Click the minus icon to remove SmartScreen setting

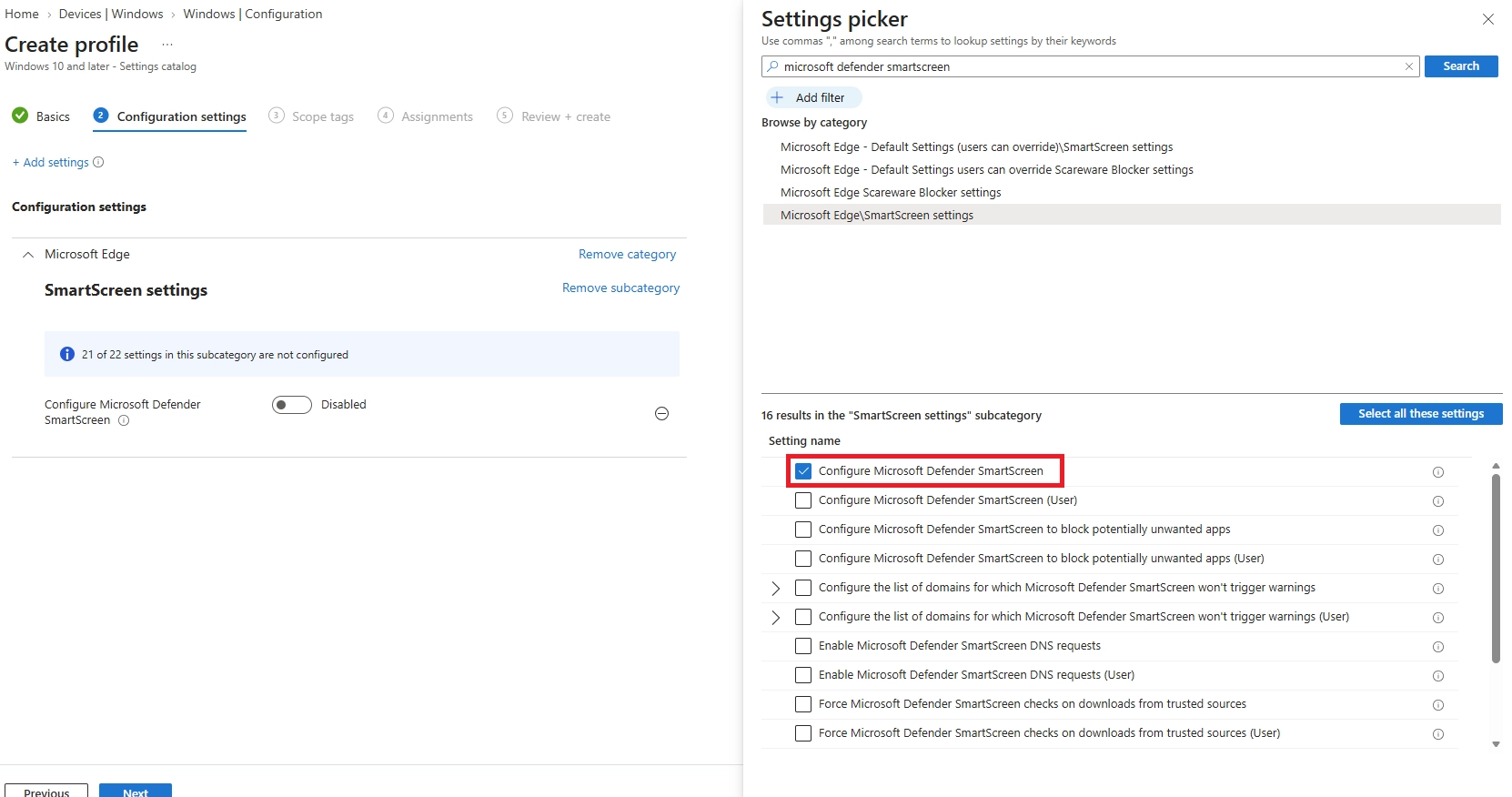click(x=662, y=413)
